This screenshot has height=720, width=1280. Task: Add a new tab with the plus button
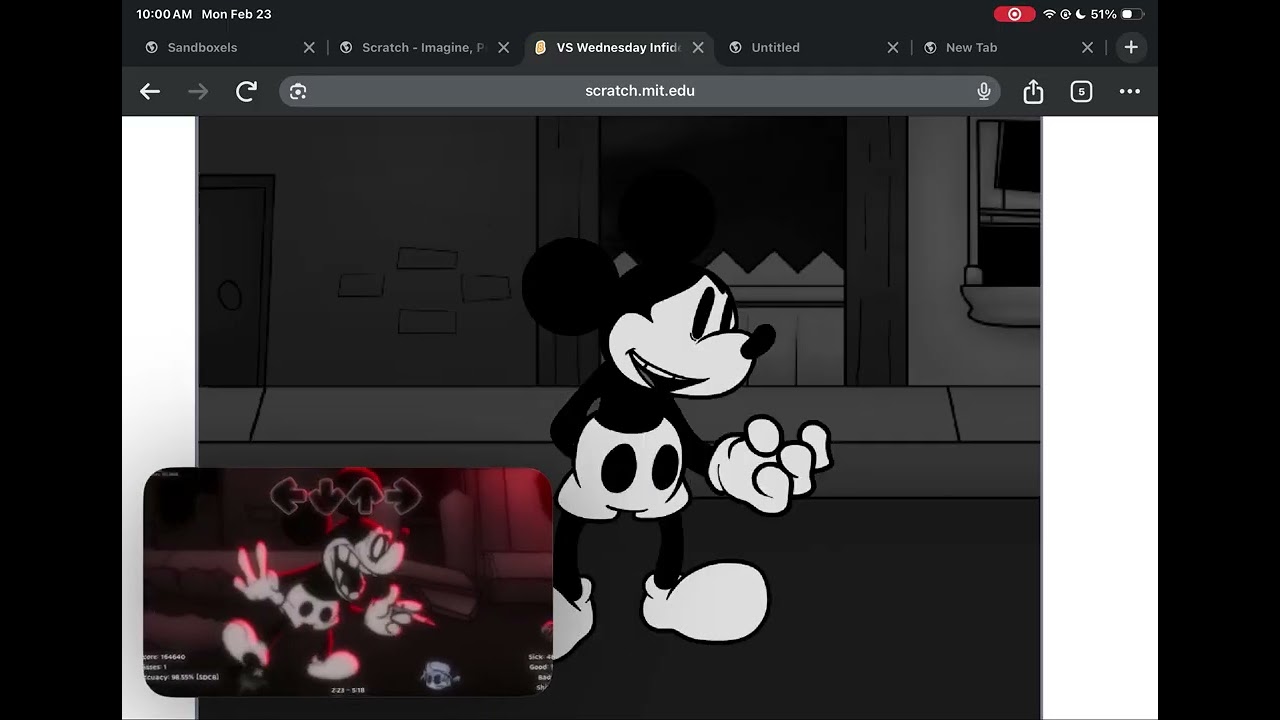coord(1131,47)
